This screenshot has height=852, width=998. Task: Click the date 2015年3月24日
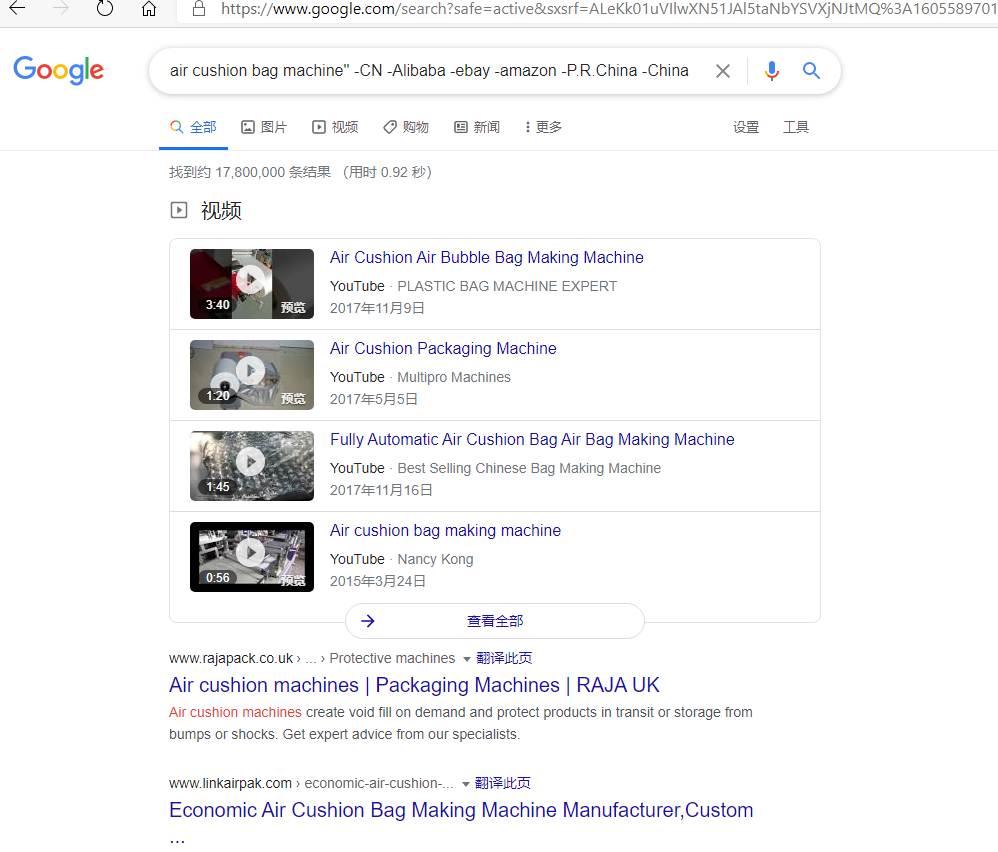pos(377,582)
